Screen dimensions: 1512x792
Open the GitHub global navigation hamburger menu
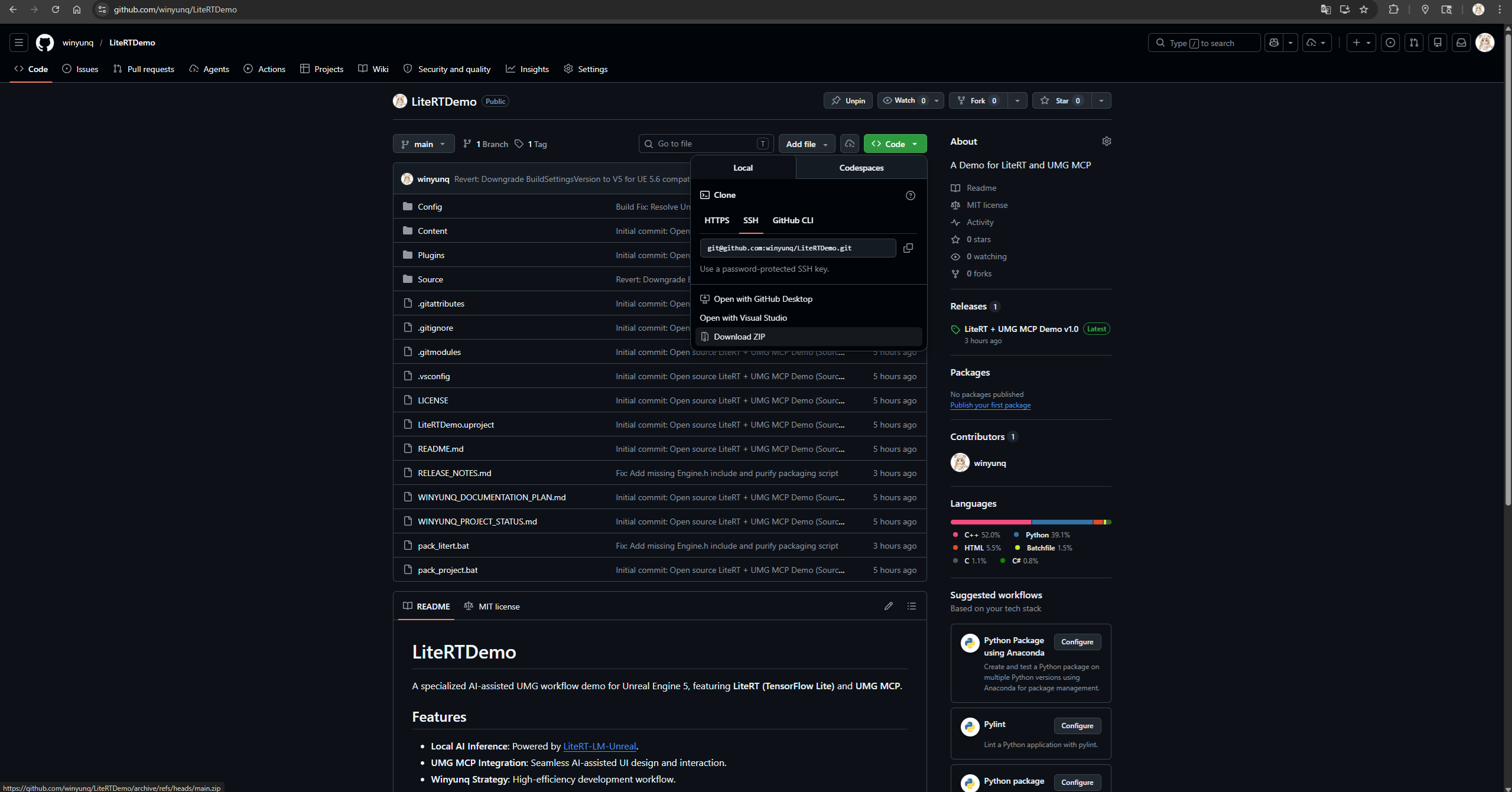coord(19,43)
